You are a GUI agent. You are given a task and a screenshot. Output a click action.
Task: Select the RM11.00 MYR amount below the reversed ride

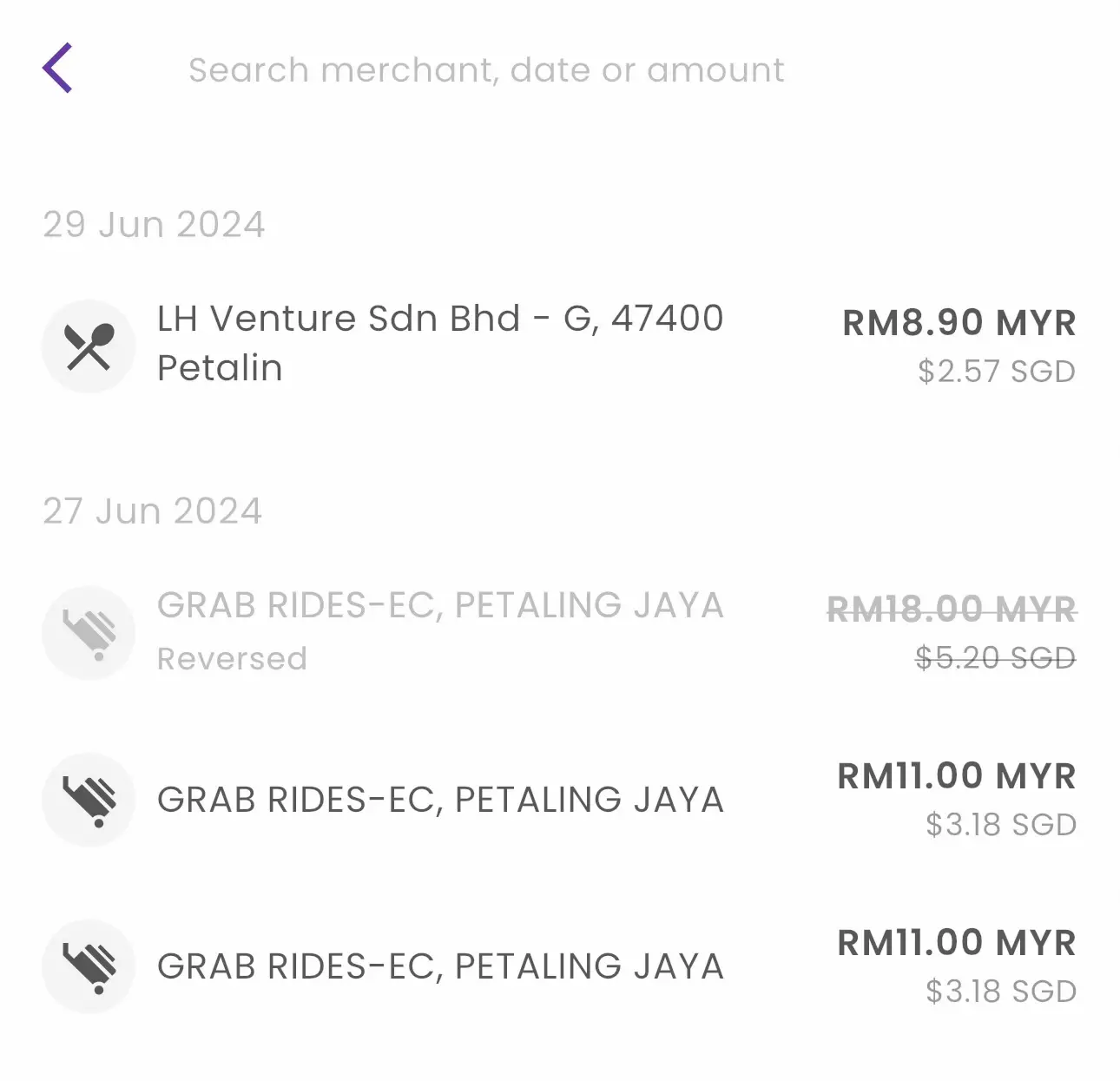click(957, 776)
